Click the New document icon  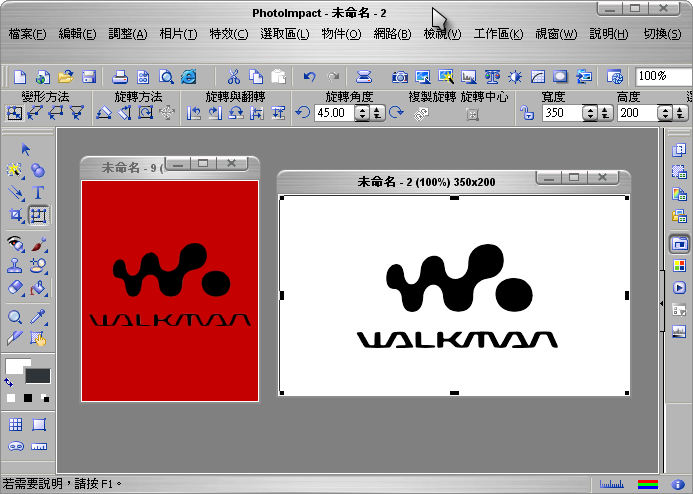[20, 77]
